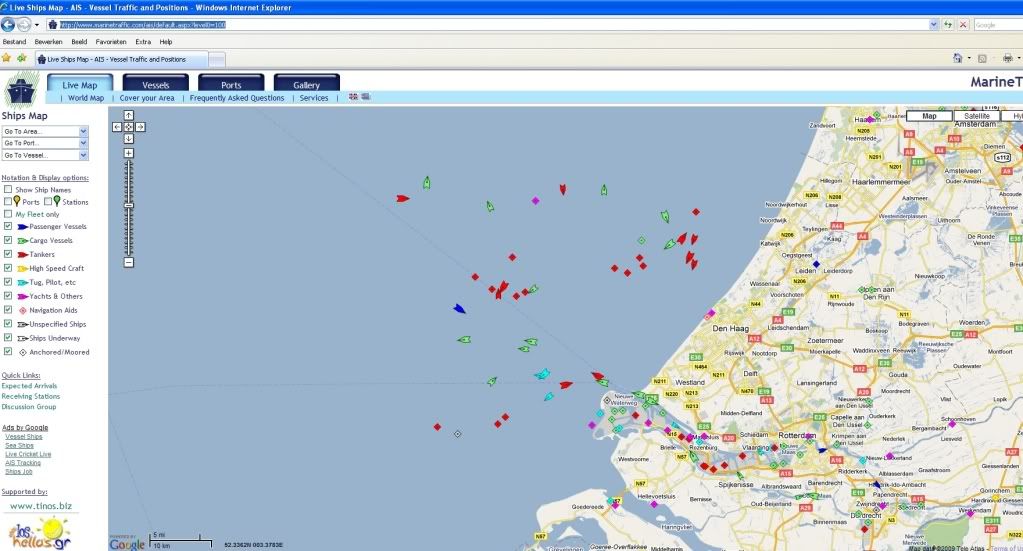Click the browser Back button
The width and height of the screenshot is (1023, 551).
[x=8, y=25]
